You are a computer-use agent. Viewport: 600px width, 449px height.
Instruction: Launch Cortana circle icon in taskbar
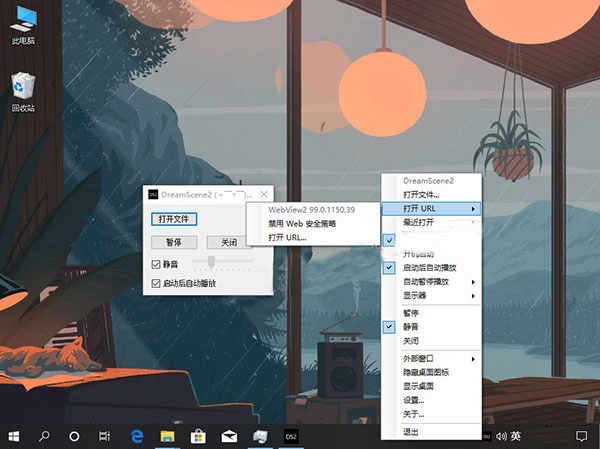[x=74, y=436]
